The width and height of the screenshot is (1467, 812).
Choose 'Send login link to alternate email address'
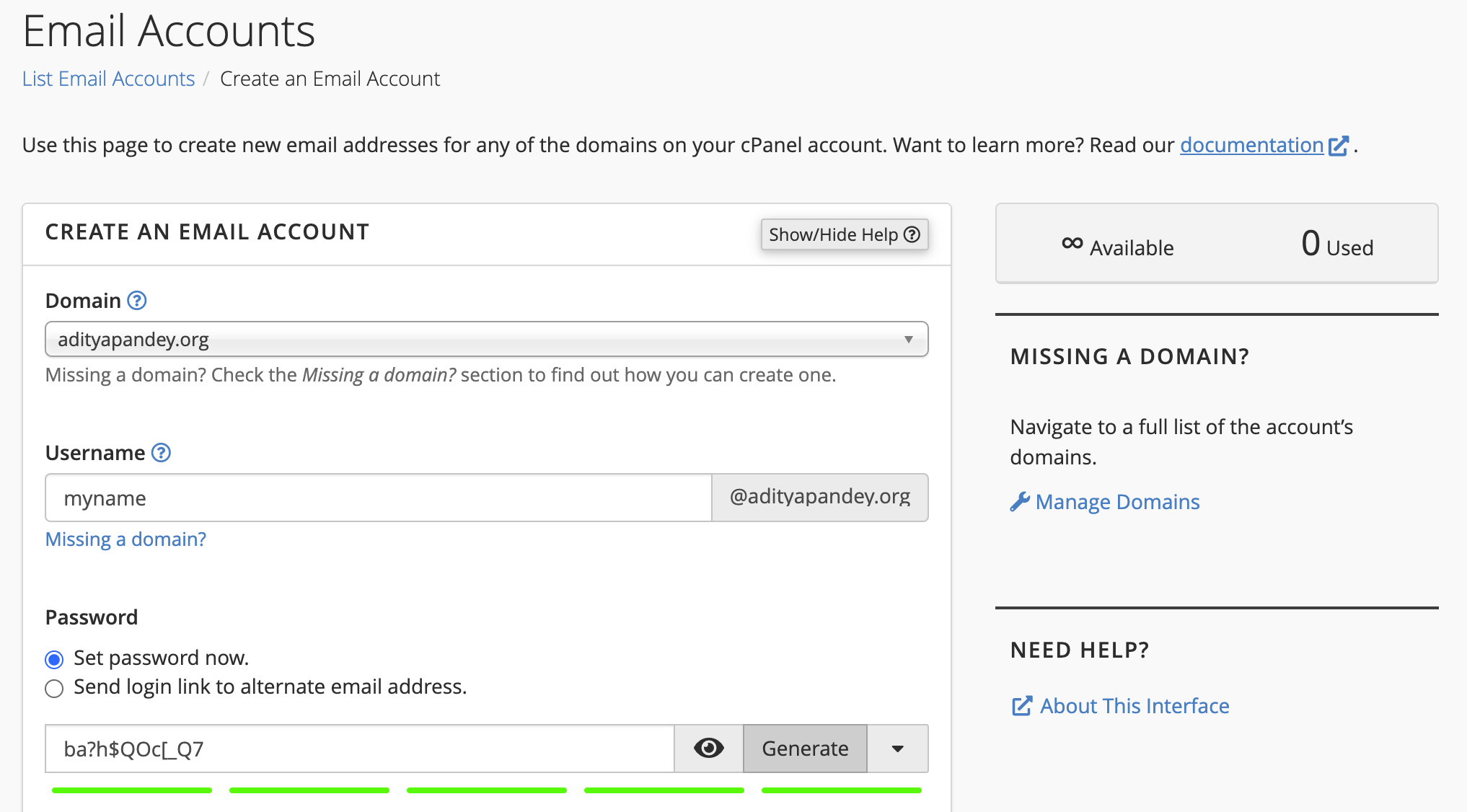[x=54, y=688]
